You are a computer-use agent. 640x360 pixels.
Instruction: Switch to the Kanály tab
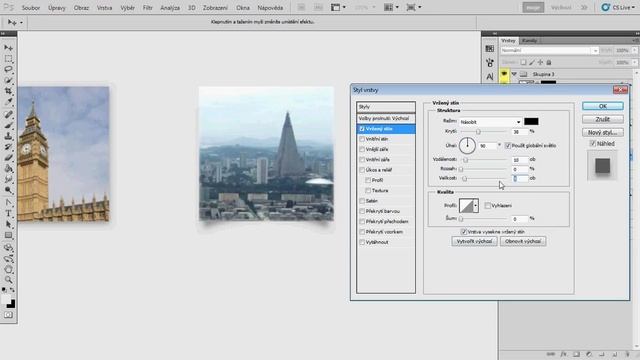coord(529,41)
